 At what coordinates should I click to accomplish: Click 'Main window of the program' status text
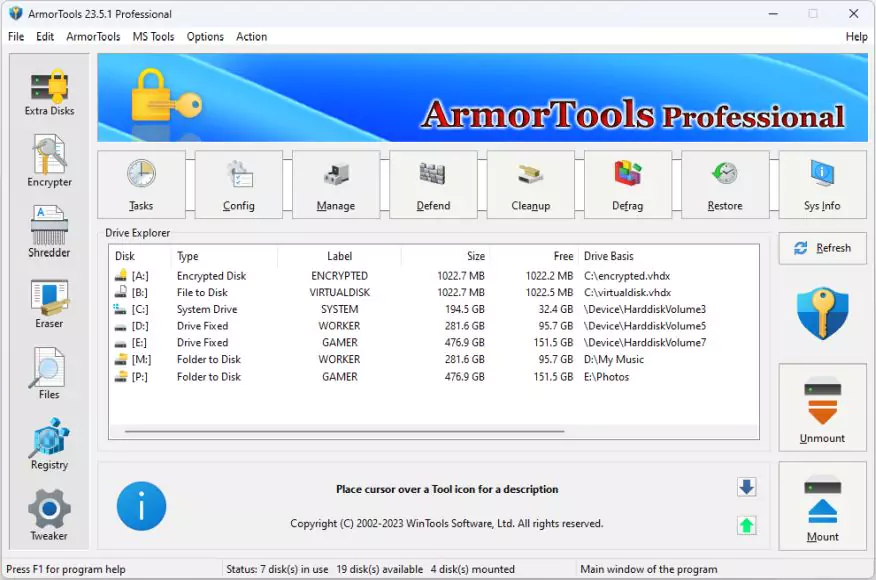tap(649, 569)
